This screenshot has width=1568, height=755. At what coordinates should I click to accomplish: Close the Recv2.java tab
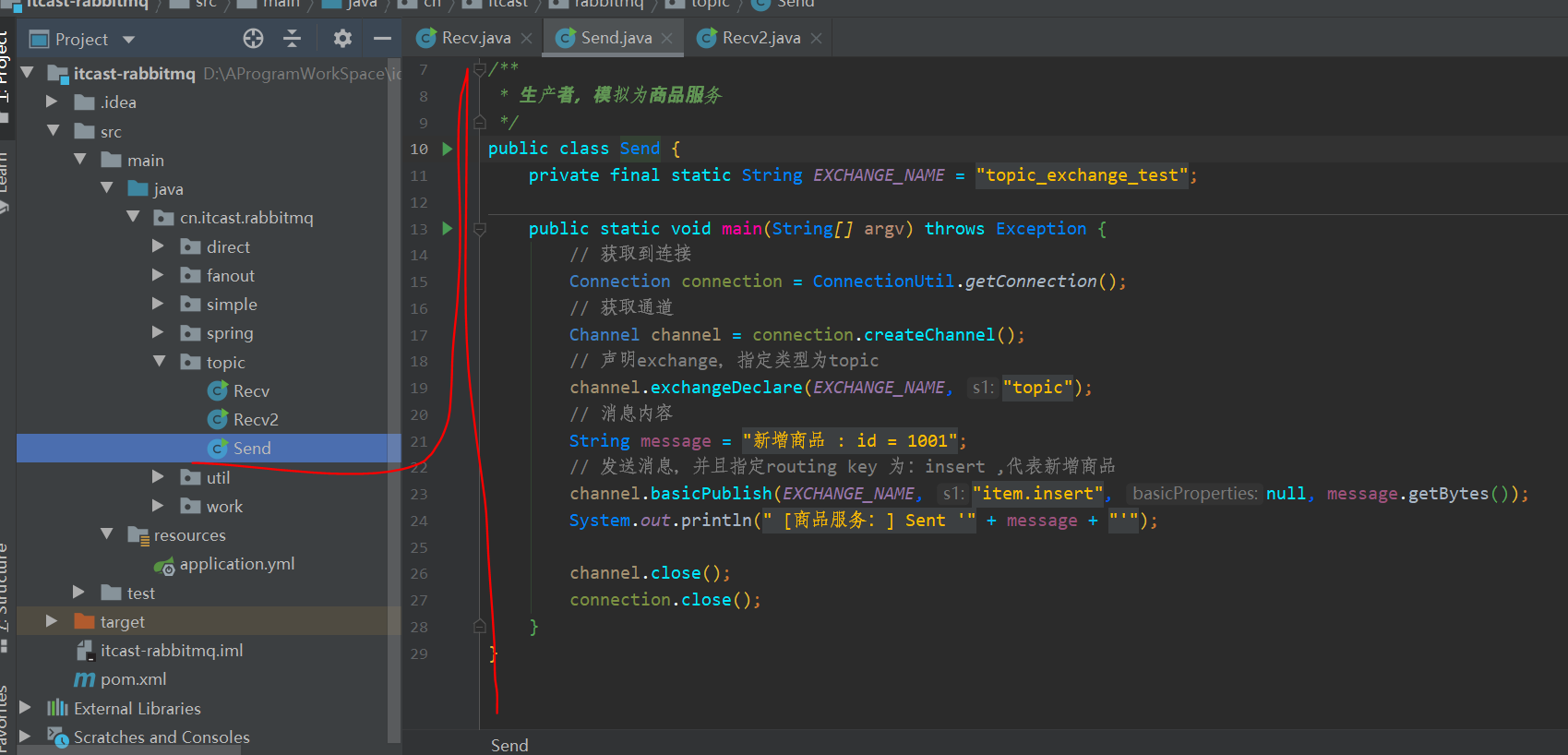[x=816, y=38]
